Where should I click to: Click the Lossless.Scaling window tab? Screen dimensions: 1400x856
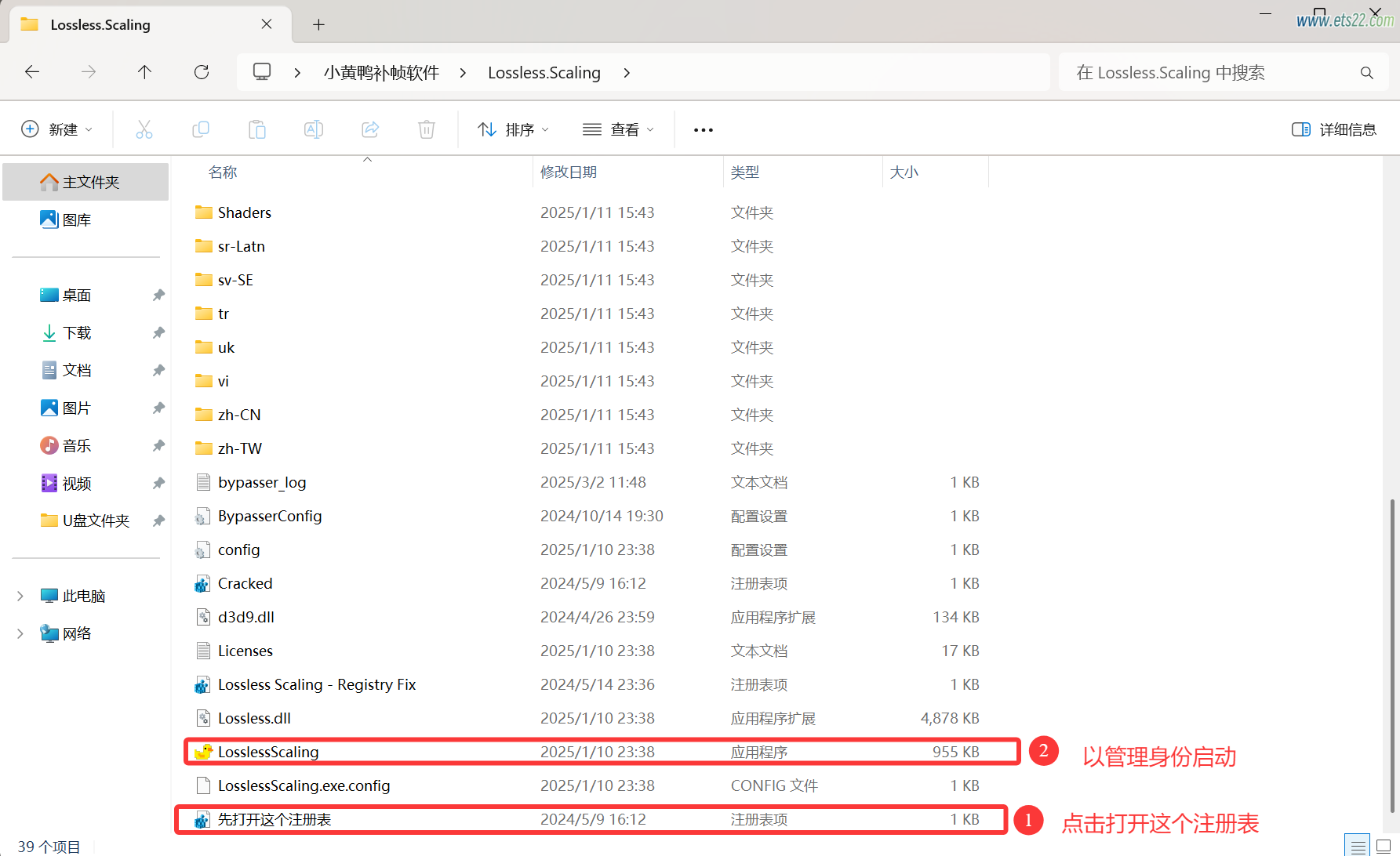coord(149,24)
